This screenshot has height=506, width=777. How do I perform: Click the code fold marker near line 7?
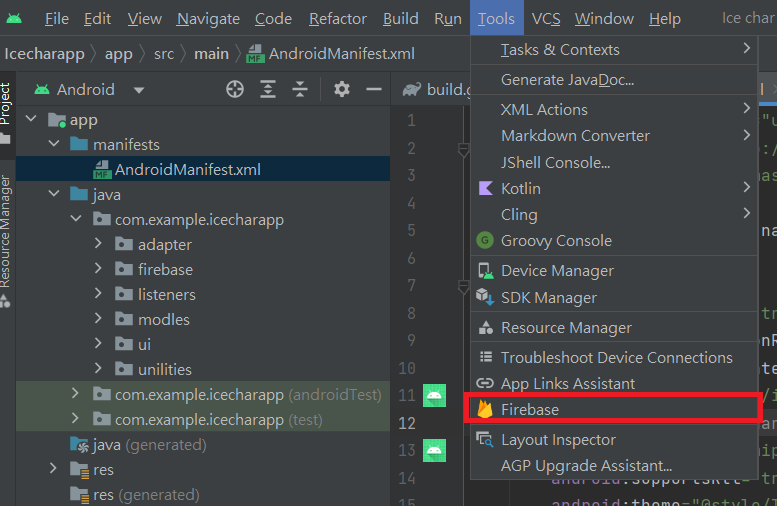pyautogui.click(x=463, y=287)
